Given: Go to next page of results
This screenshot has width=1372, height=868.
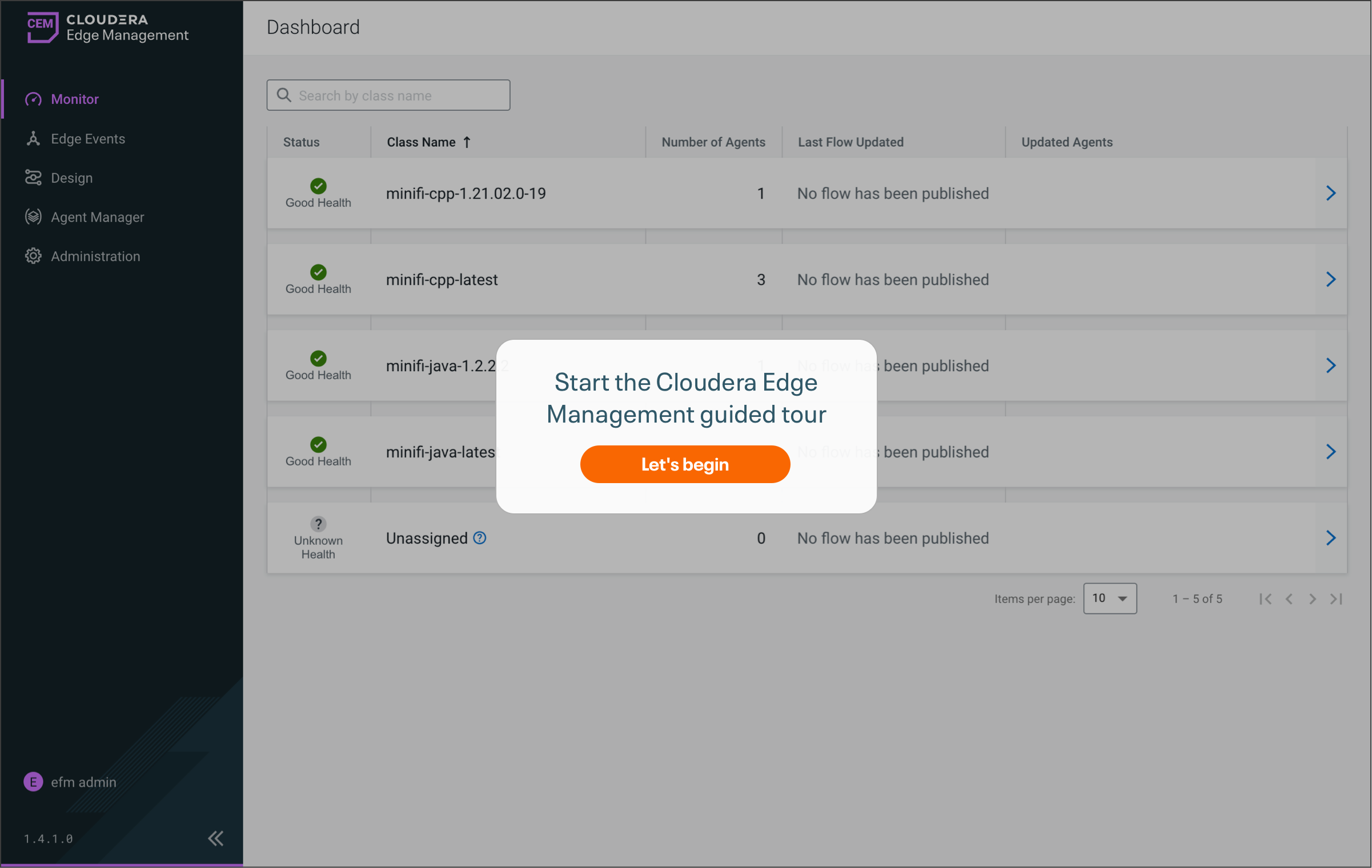Looking at the screenshot, I should [1313, 599].
